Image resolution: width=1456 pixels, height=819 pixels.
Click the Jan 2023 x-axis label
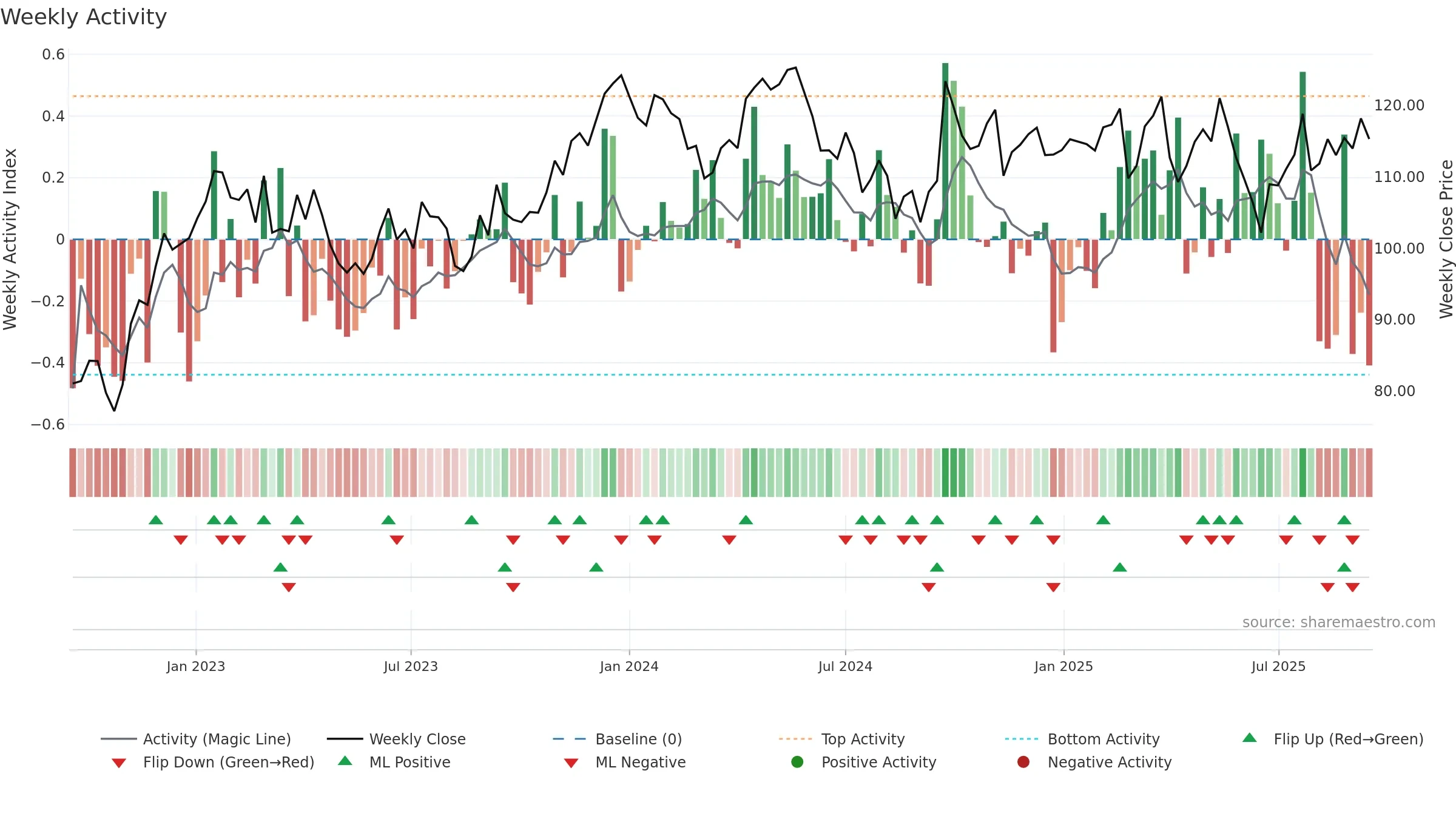click(196, 666)
